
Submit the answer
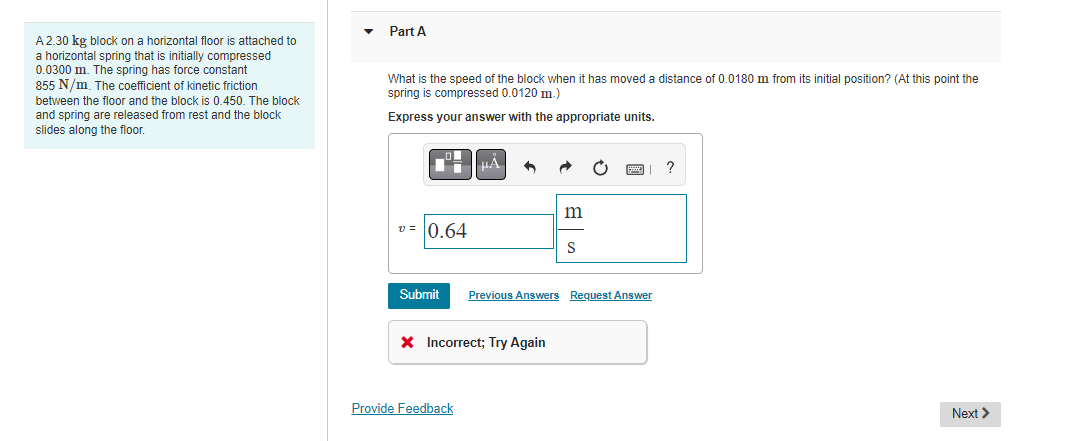click(x=419, y=296)
